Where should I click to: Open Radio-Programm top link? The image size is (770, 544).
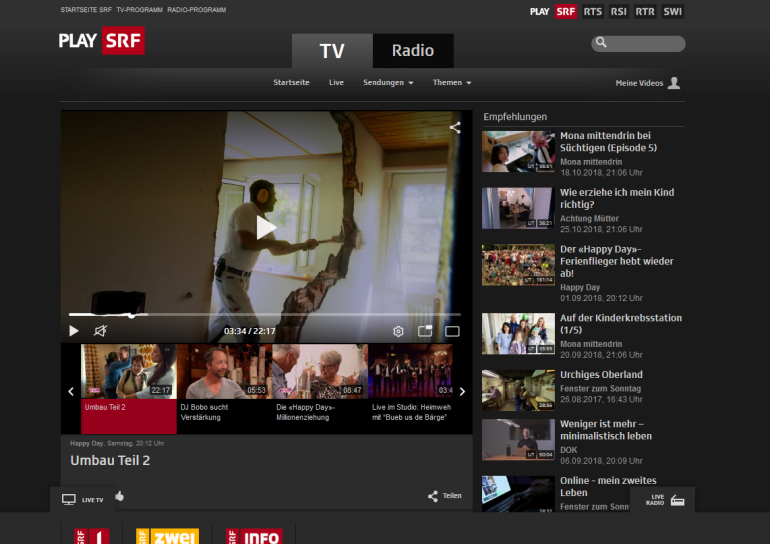tap(196, 10)
